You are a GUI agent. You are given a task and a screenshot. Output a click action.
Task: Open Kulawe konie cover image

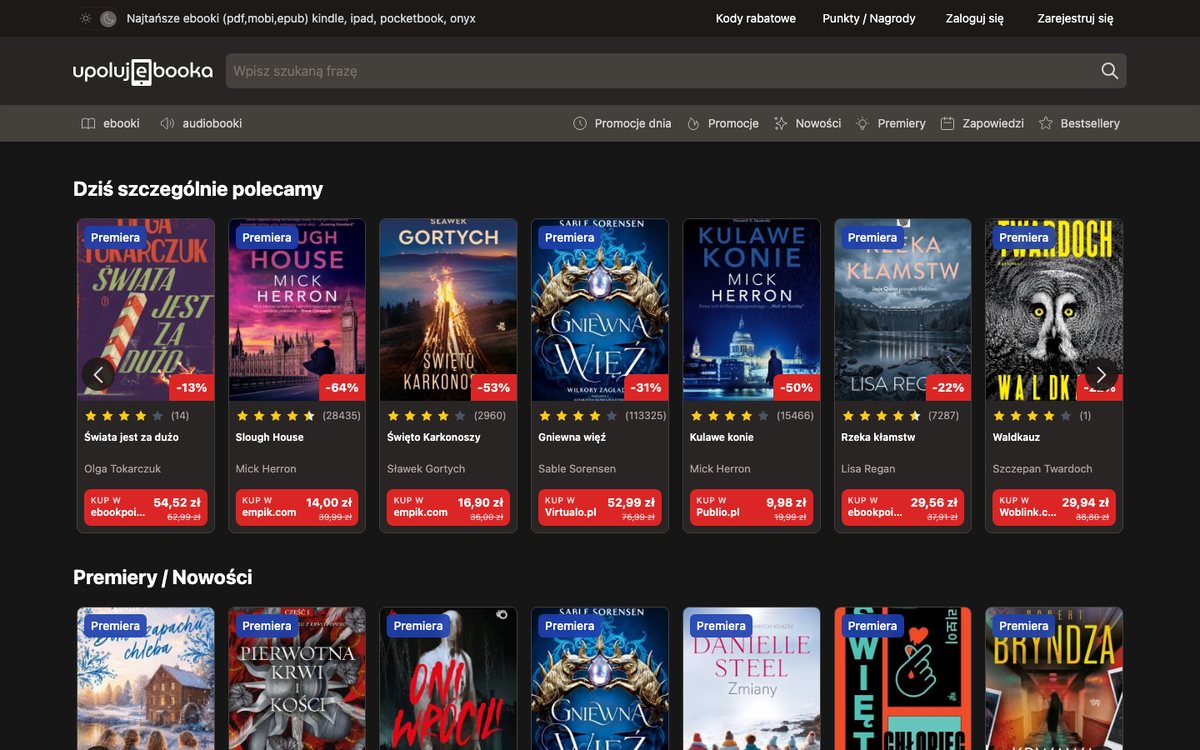(x=751, y=310)
